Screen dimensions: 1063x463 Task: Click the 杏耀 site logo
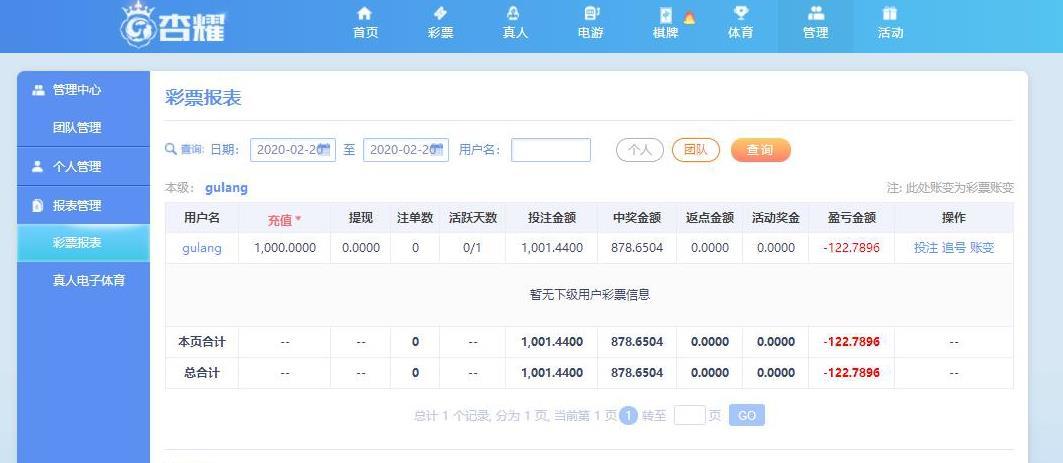click(173, 24)
